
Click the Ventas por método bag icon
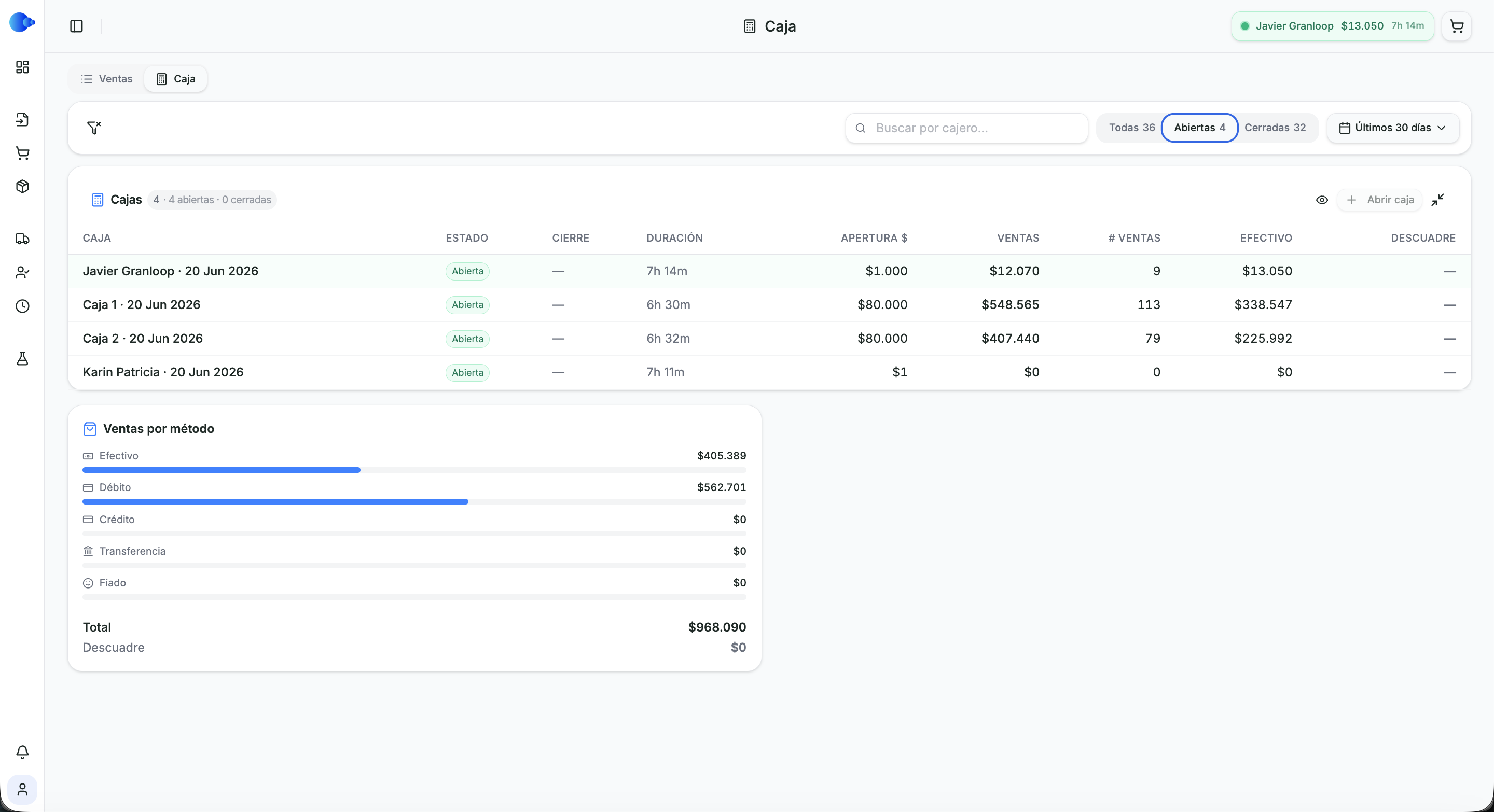coord(90,429)
